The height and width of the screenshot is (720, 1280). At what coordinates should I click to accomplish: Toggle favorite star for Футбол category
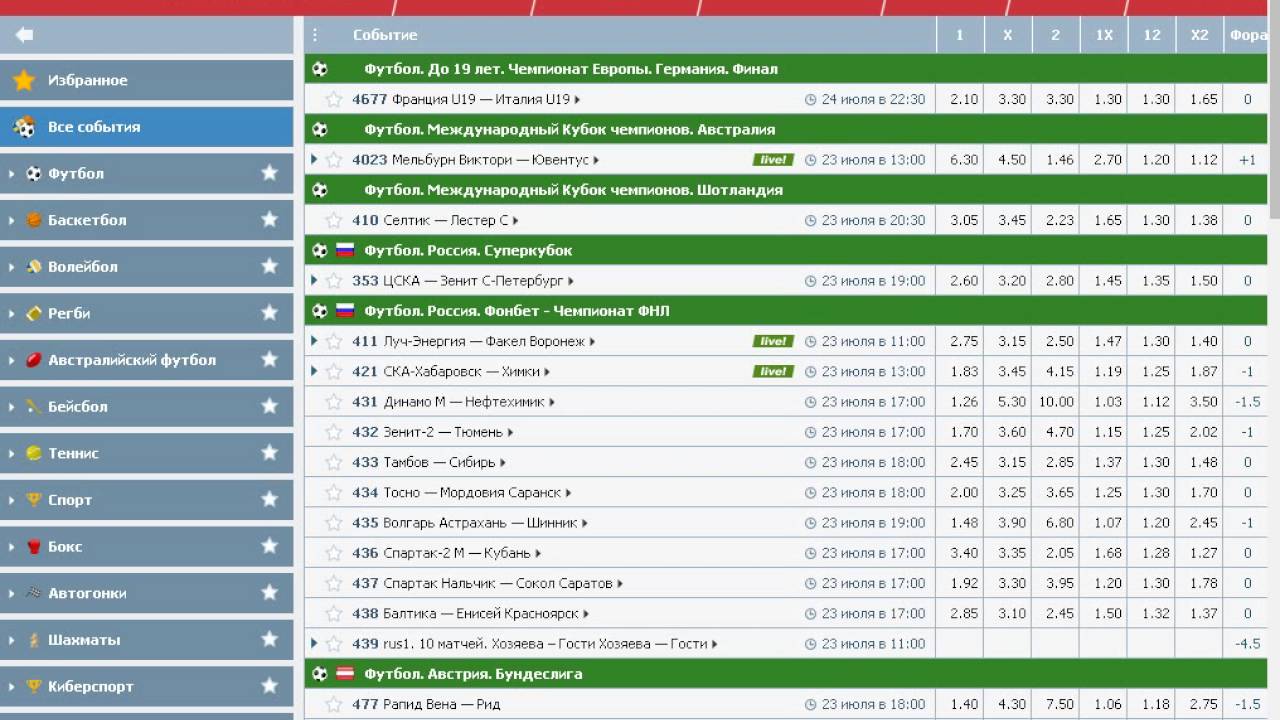[x=269, y=173]
